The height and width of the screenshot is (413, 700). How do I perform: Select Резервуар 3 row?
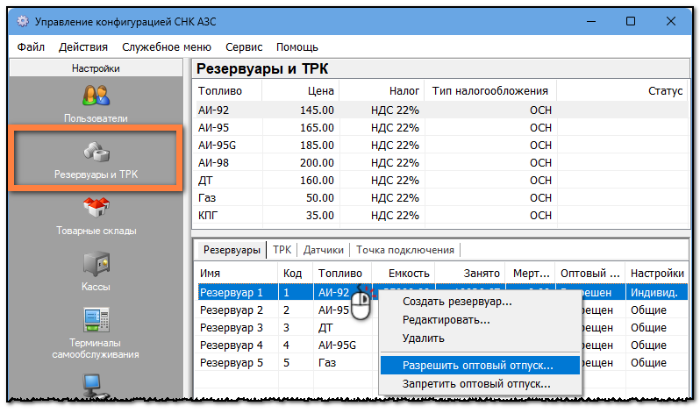coord(442,327)
